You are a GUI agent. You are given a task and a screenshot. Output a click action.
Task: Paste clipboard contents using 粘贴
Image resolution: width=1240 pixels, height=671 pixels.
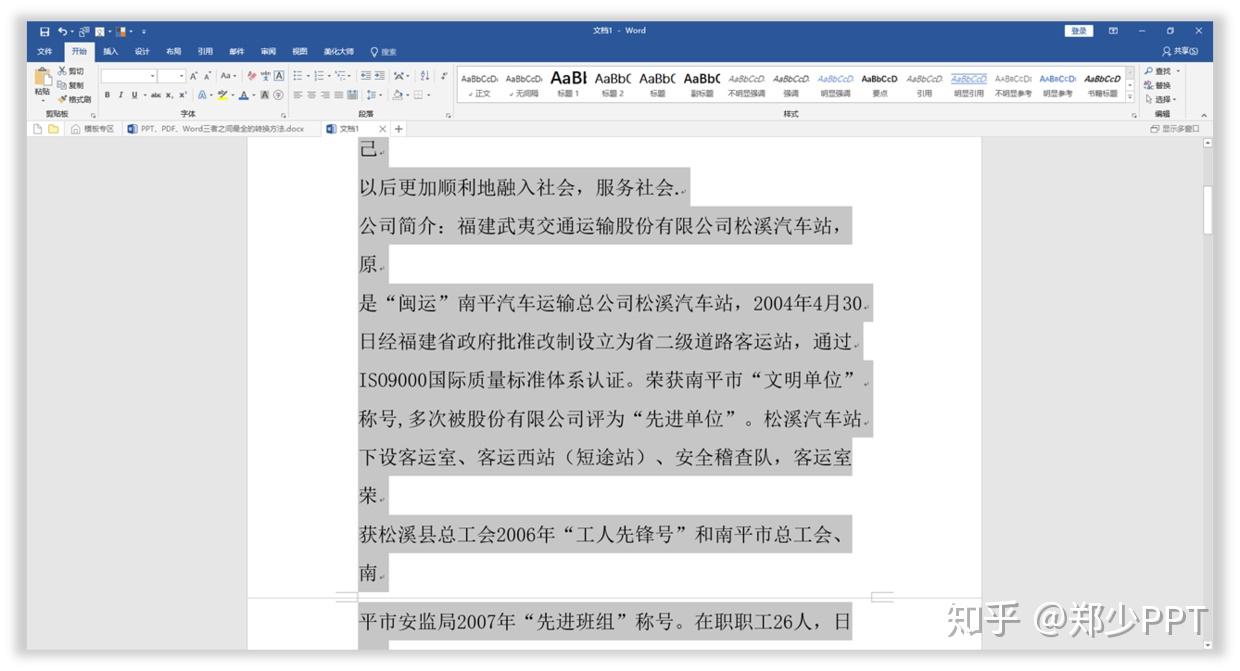point(42,82)
